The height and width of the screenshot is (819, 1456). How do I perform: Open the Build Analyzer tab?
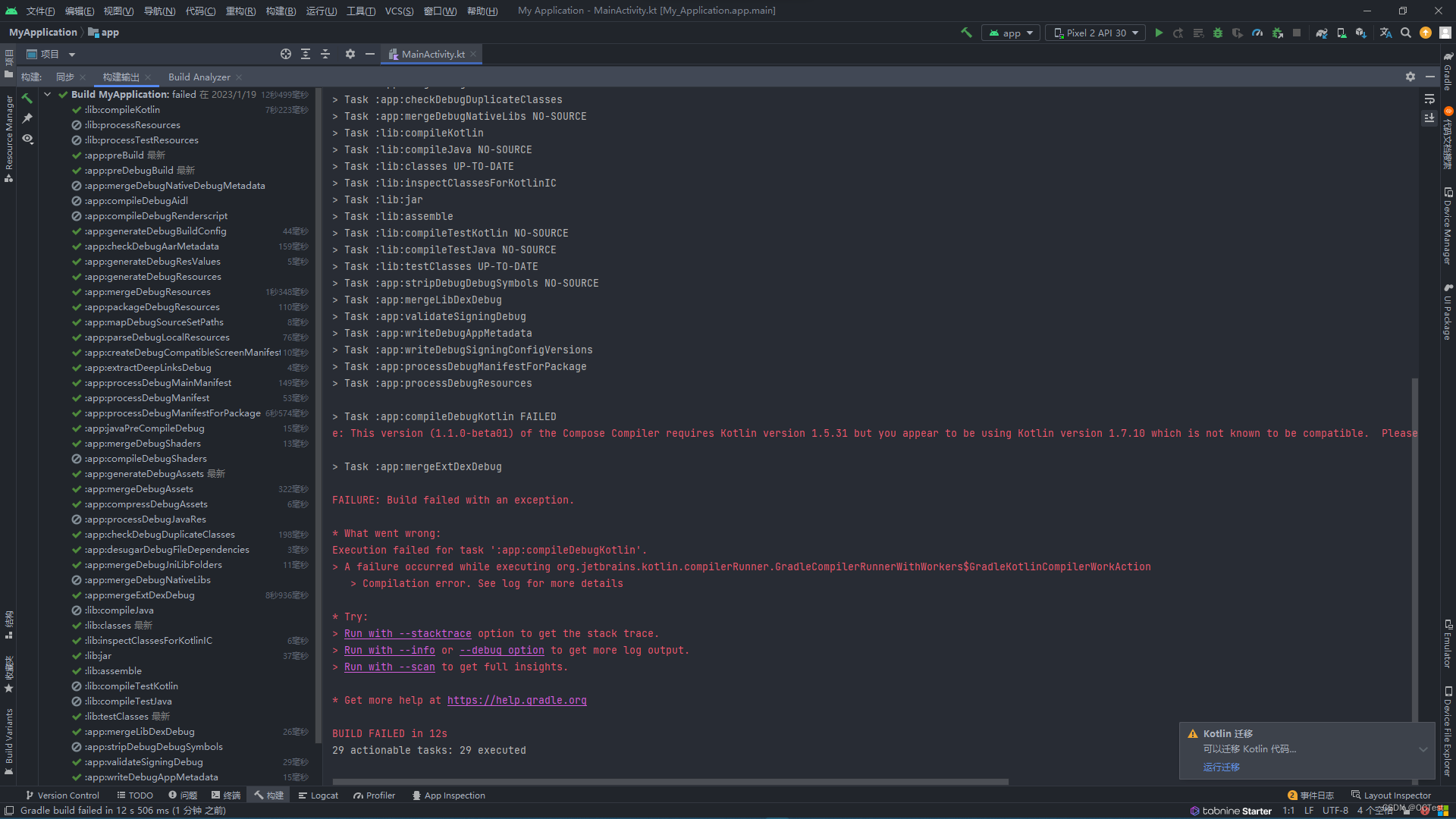199,77
